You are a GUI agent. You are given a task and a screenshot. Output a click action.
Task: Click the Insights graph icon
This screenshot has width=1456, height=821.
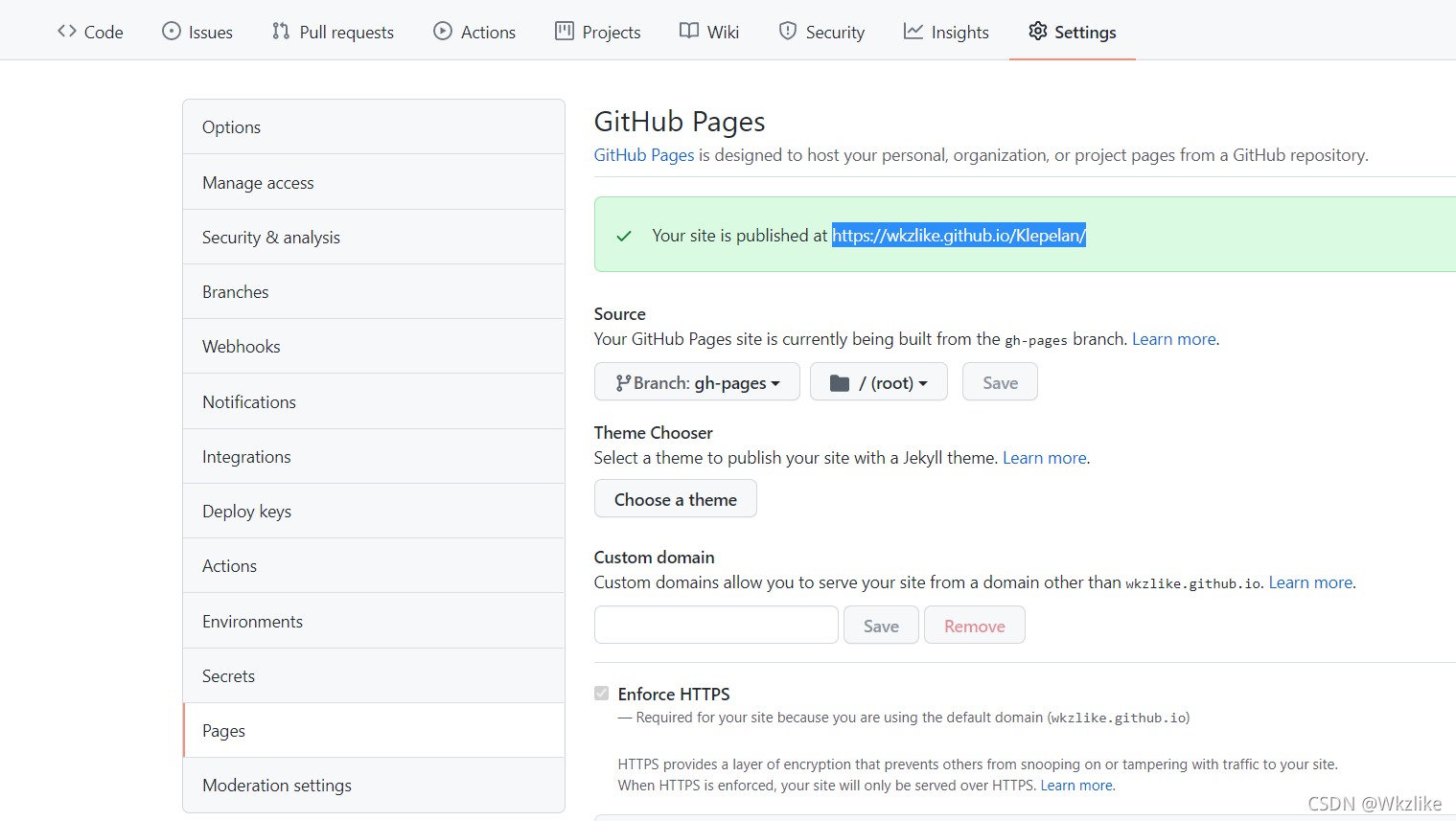(913, 31)
